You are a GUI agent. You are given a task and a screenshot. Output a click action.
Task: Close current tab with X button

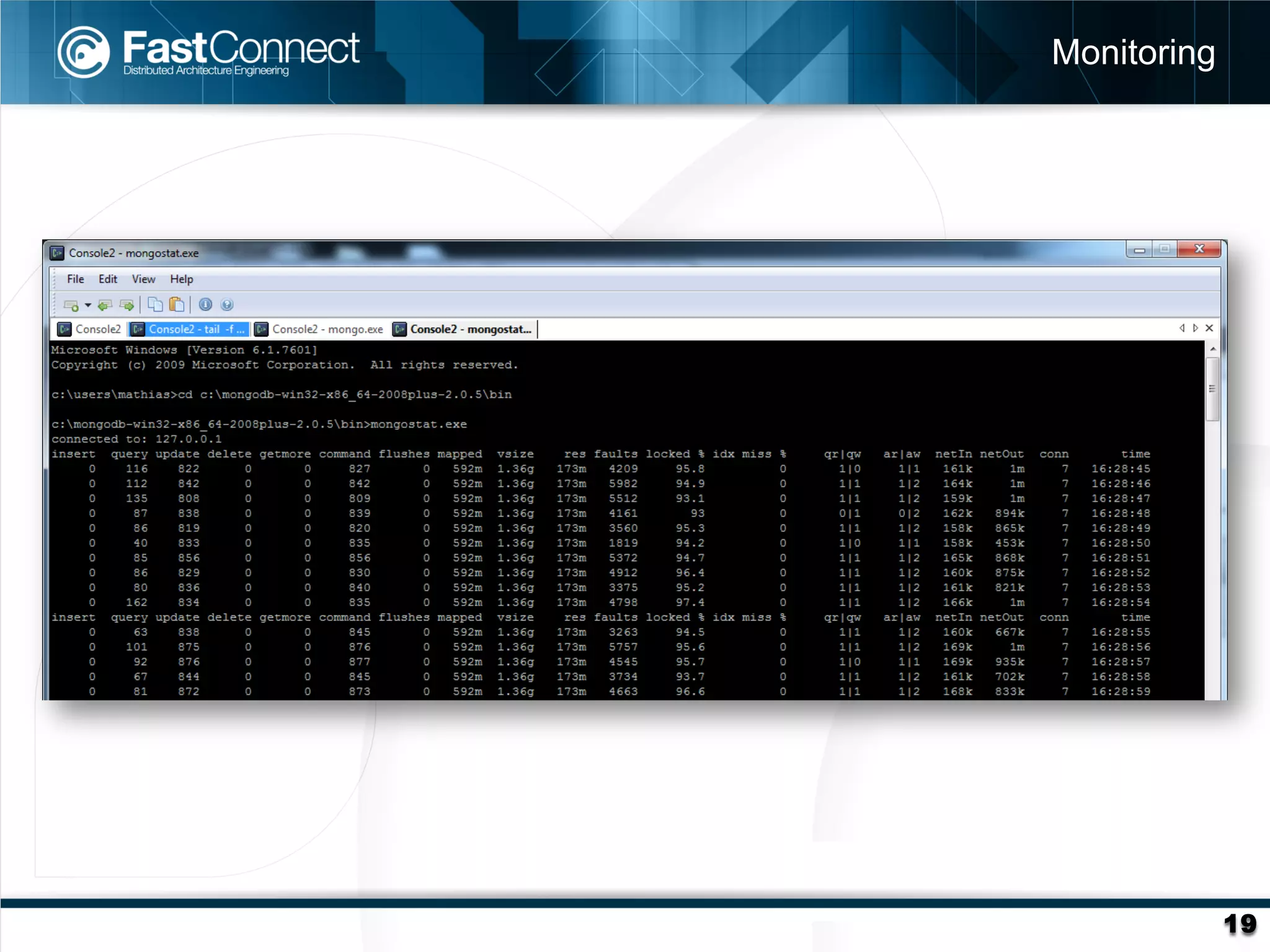(x=1209, y=328)
